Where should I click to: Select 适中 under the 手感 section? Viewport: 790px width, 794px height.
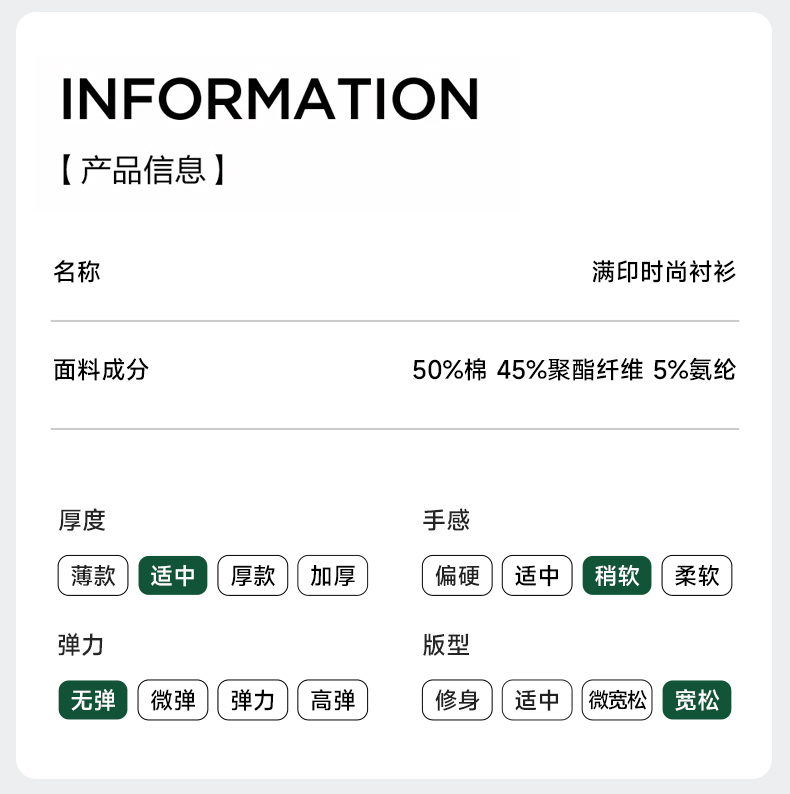tap(537, 576)
